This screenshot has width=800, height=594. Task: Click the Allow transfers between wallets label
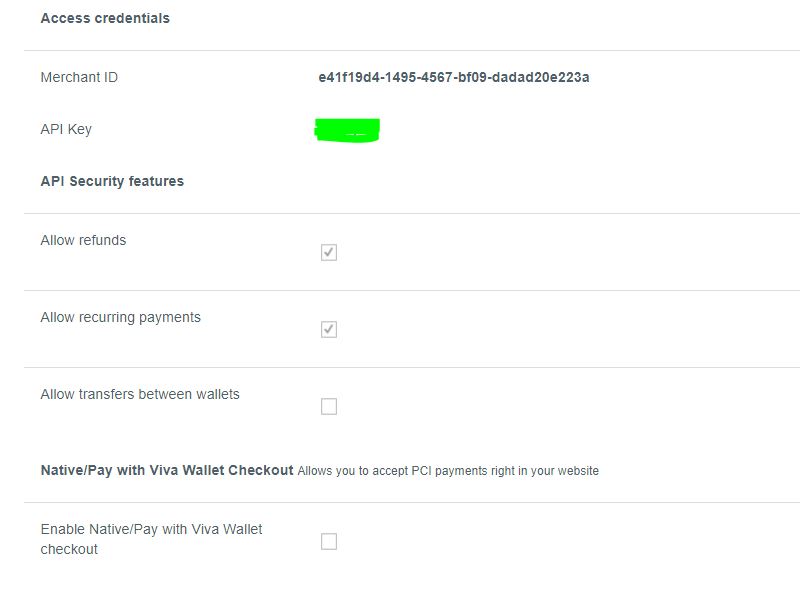(138, 393)
